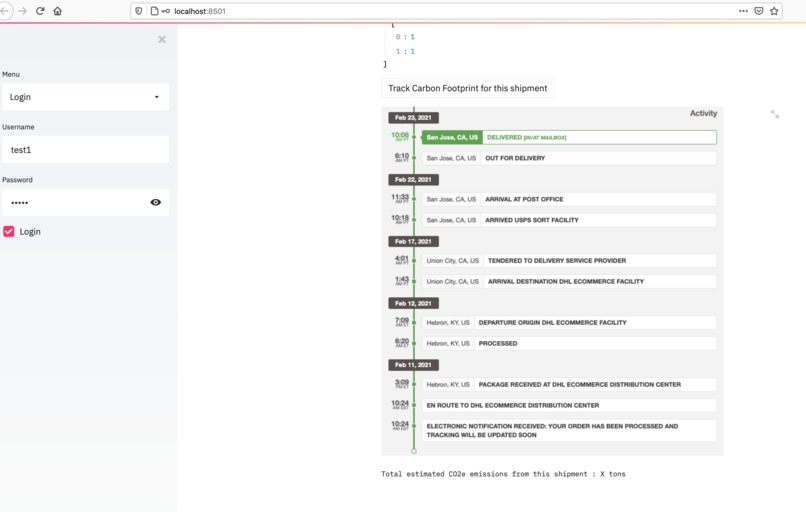Select PACKAGE RECEIVED AT DHL ECOMMERCE DISTRIBUTION CENTER
The image size is (806, 512).
click(569, 385)
